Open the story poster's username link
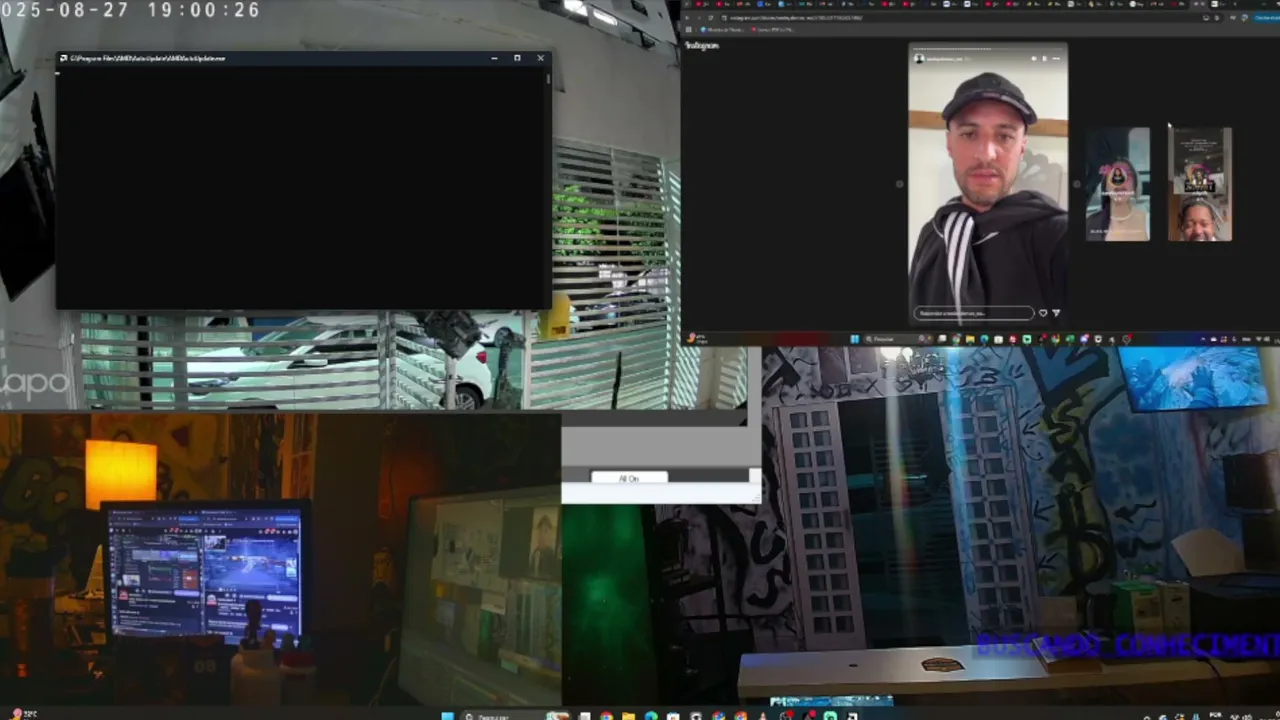The image size is (1280, 720). (x=945, y=59)
